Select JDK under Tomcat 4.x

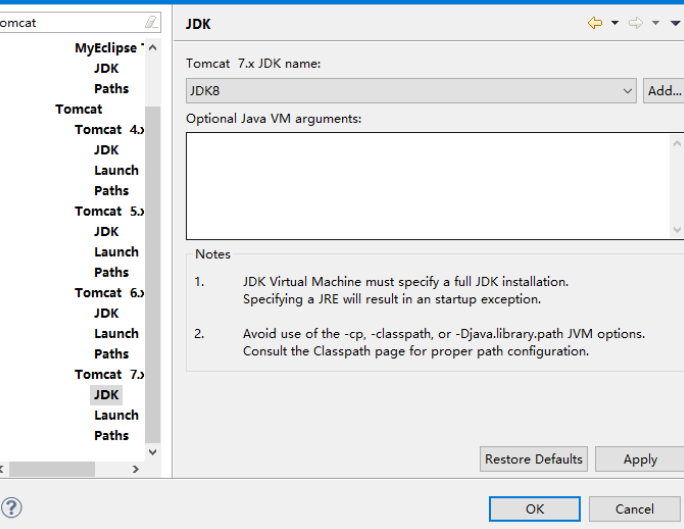click(106, 150)
